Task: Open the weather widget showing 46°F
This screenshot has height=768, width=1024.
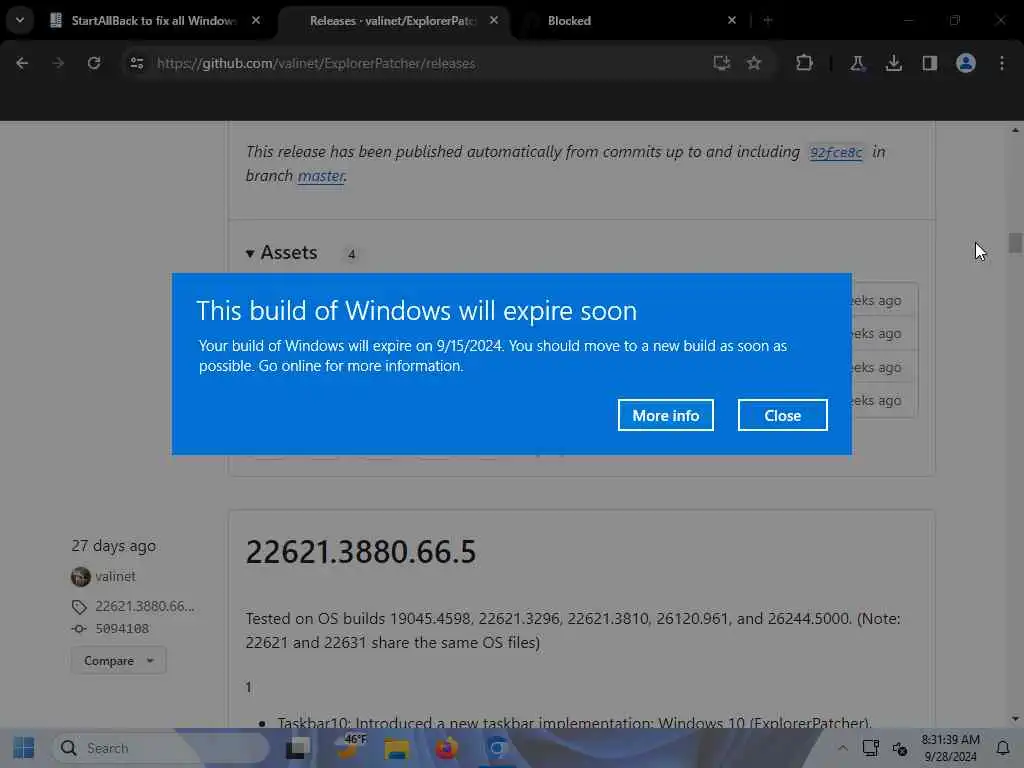Action: click(349, 746)
